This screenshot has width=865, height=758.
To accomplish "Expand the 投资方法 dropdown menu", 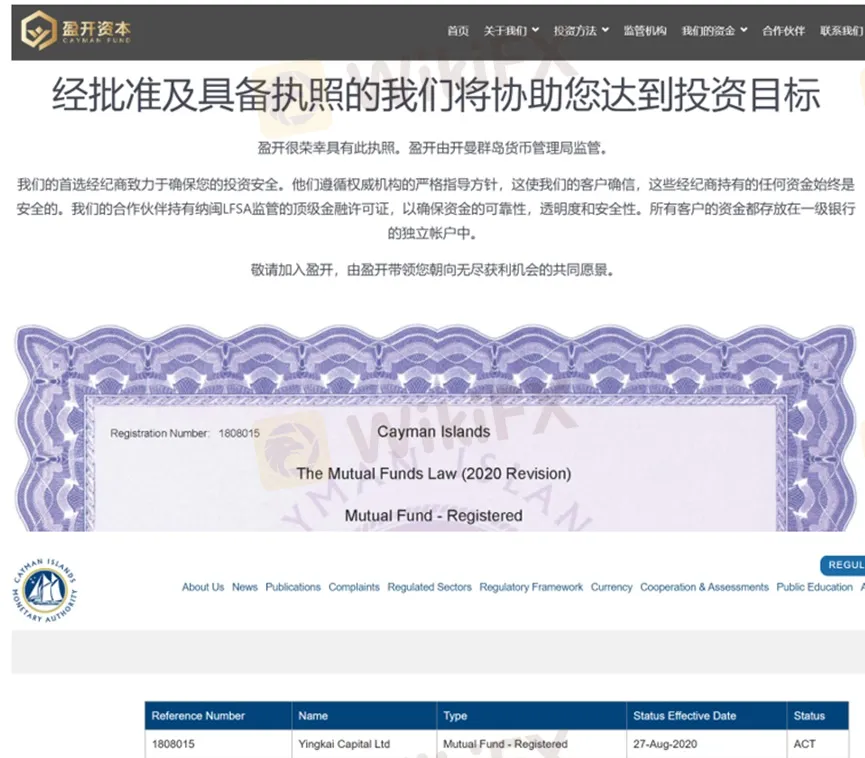I will 581,31.
